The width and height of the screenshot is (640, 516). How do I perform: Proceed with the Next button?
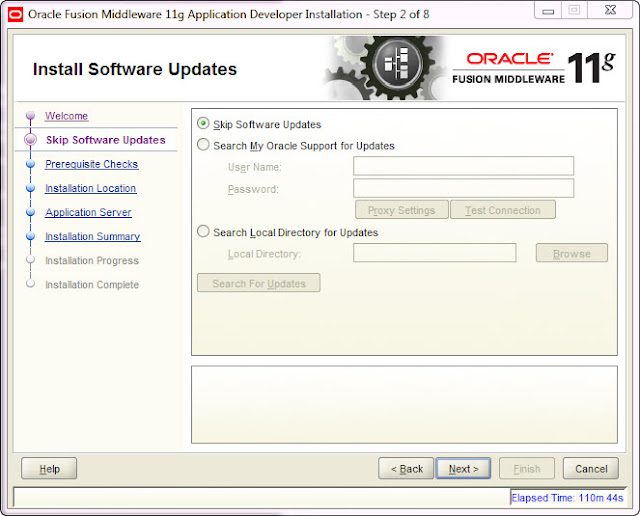pyautogui.click(x=463, y=469)
